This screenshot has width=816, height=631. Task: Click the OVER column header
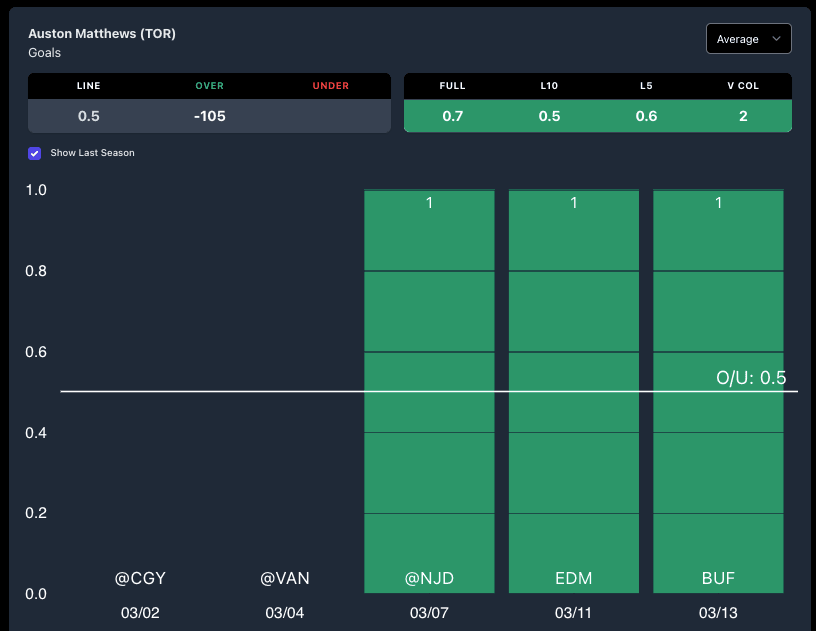pyautogui.click(x=210, y=86)
